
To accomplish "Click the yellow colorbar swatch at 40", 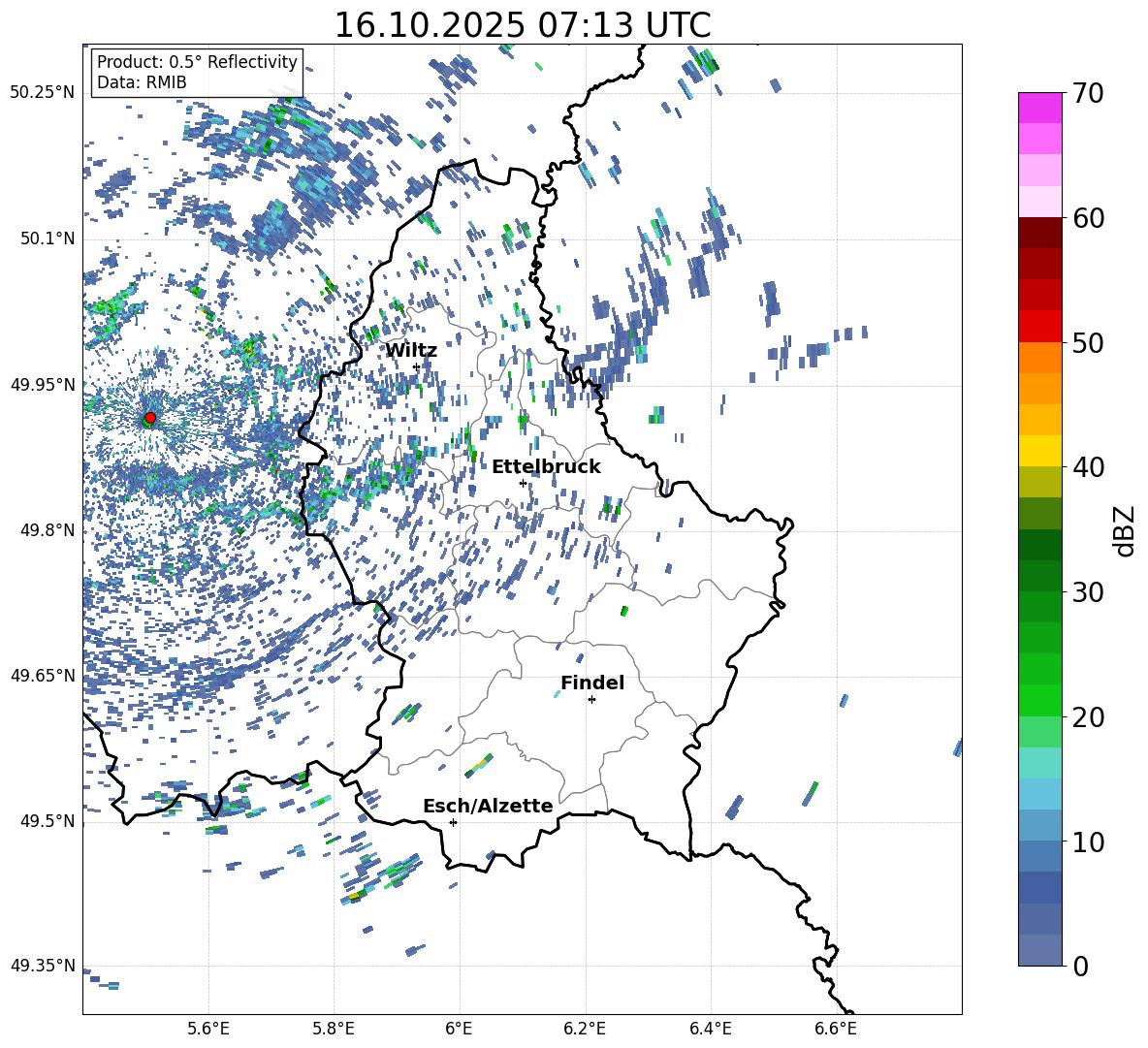I will coord(1039,451).
